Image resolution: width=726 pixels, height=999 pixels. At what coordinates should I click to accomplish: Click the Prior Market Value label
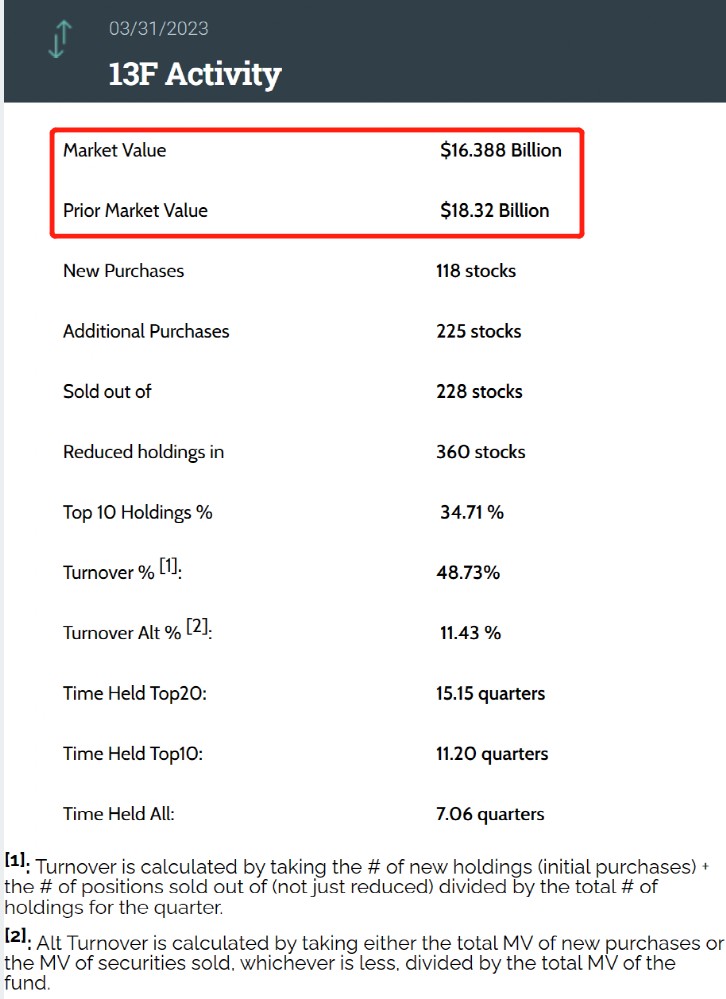coord(135,210)
